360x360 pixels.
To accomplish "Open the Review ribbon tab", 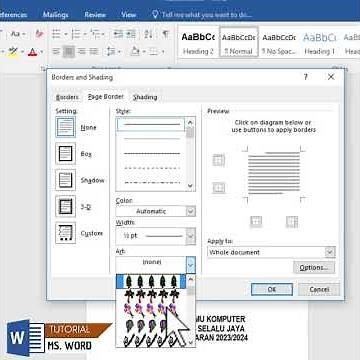I will [x=95, y=15].
